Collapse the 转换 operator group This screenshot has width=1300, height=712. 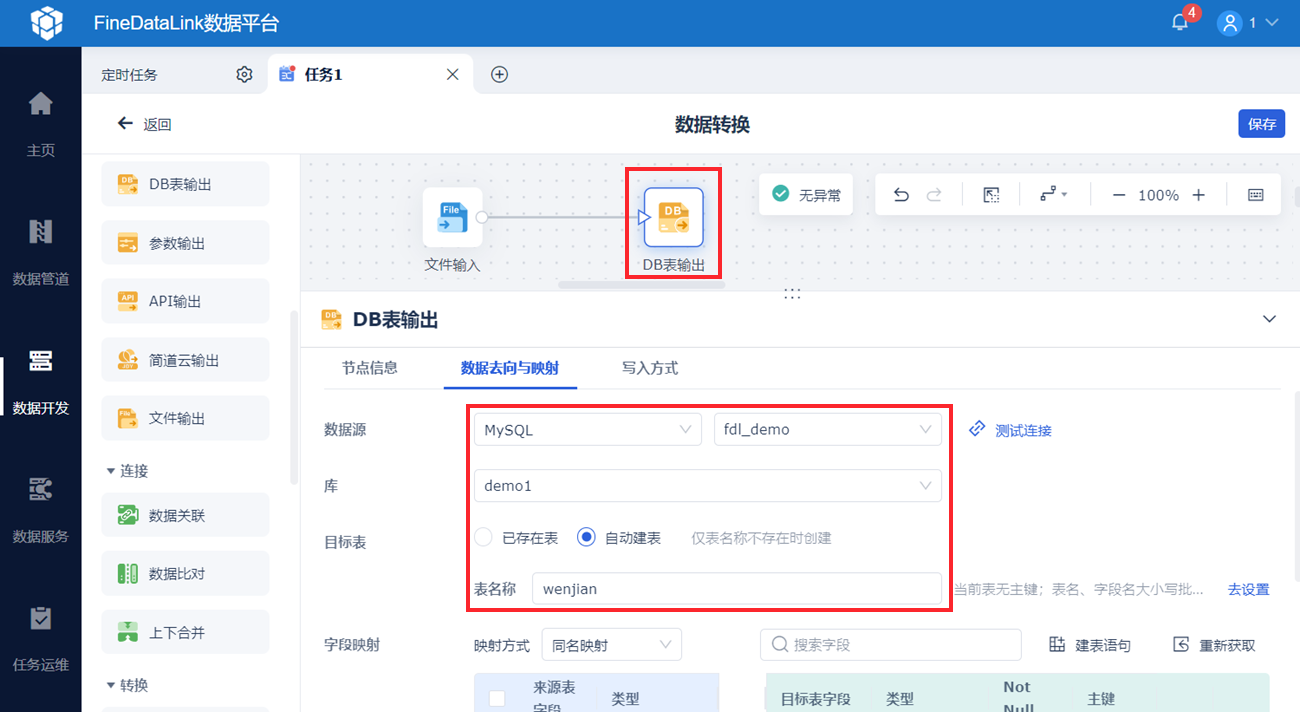click(111, 685)
